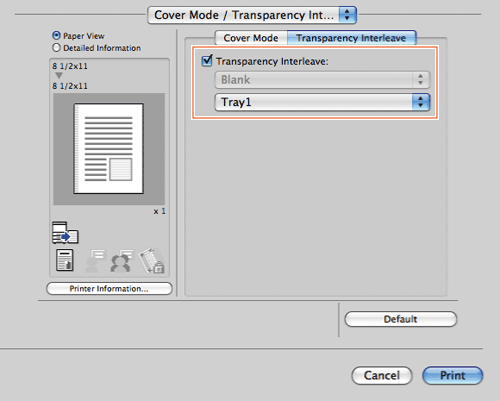This screenshot has width=500, height=401.
Task: Select the Paper View radio button
Action: tap(56, 36)
